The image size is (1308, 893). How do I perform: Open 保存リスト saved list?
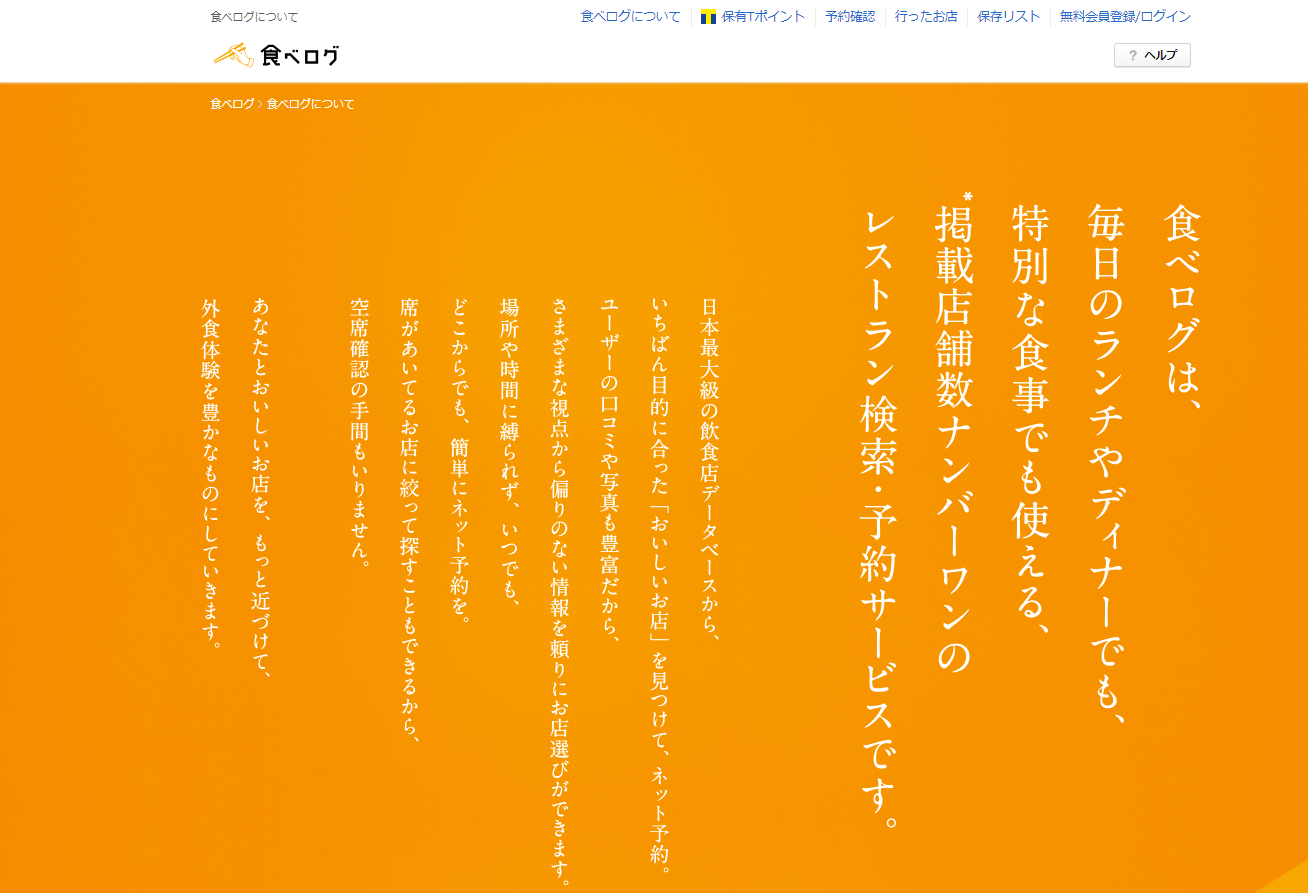1009,17
